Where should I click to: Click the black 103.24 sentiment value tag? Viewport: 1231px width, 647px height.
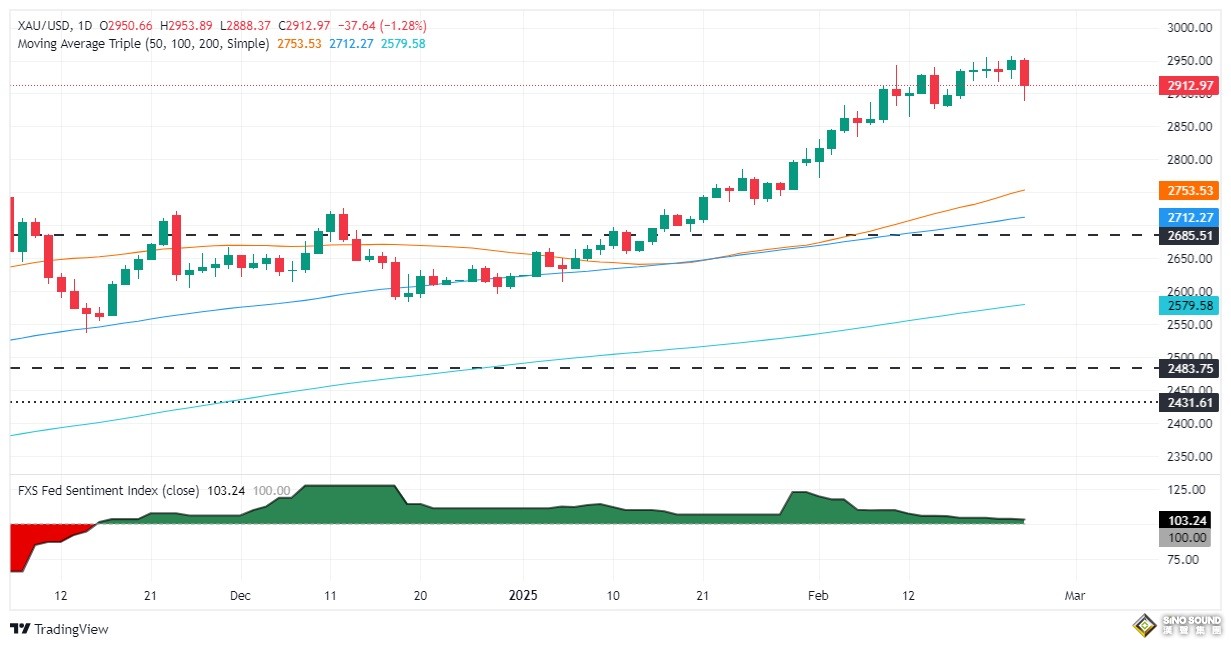click(x=1189, y=521)
